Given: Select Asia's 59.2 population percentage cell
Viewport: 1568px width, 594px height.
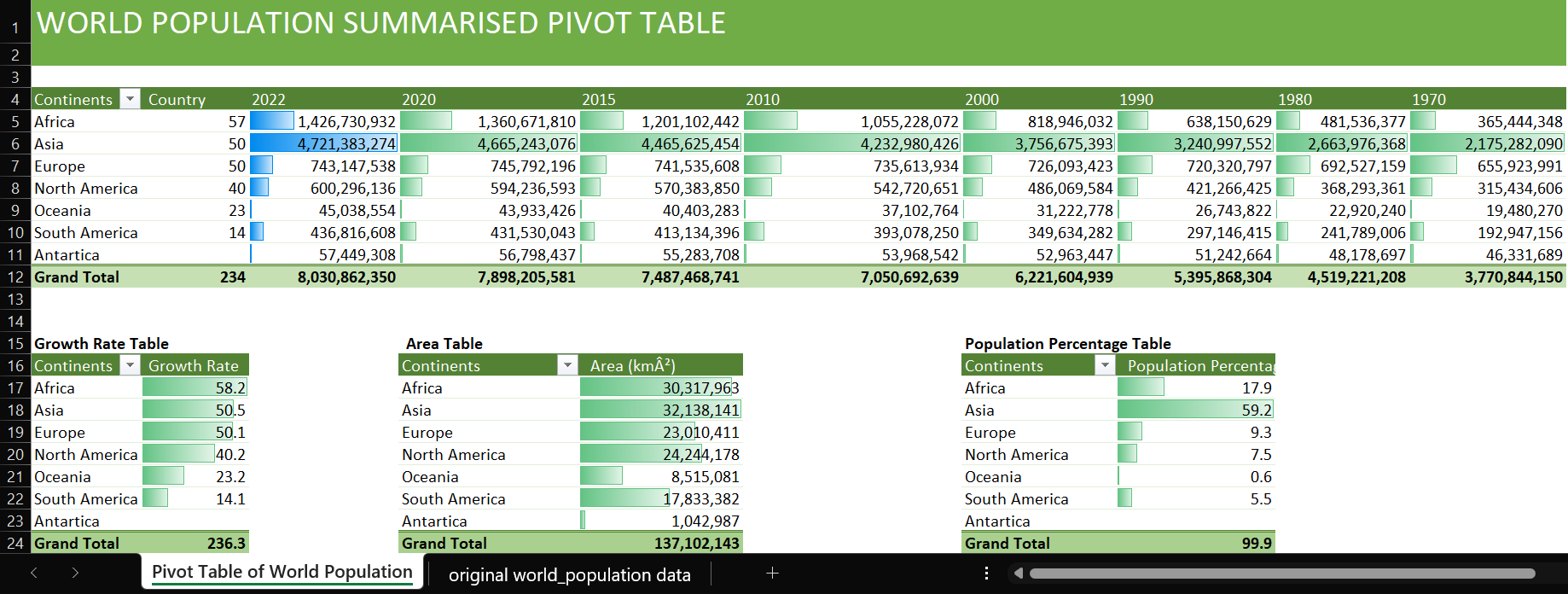Looking at the screenshot, I should coord(1195,410).
